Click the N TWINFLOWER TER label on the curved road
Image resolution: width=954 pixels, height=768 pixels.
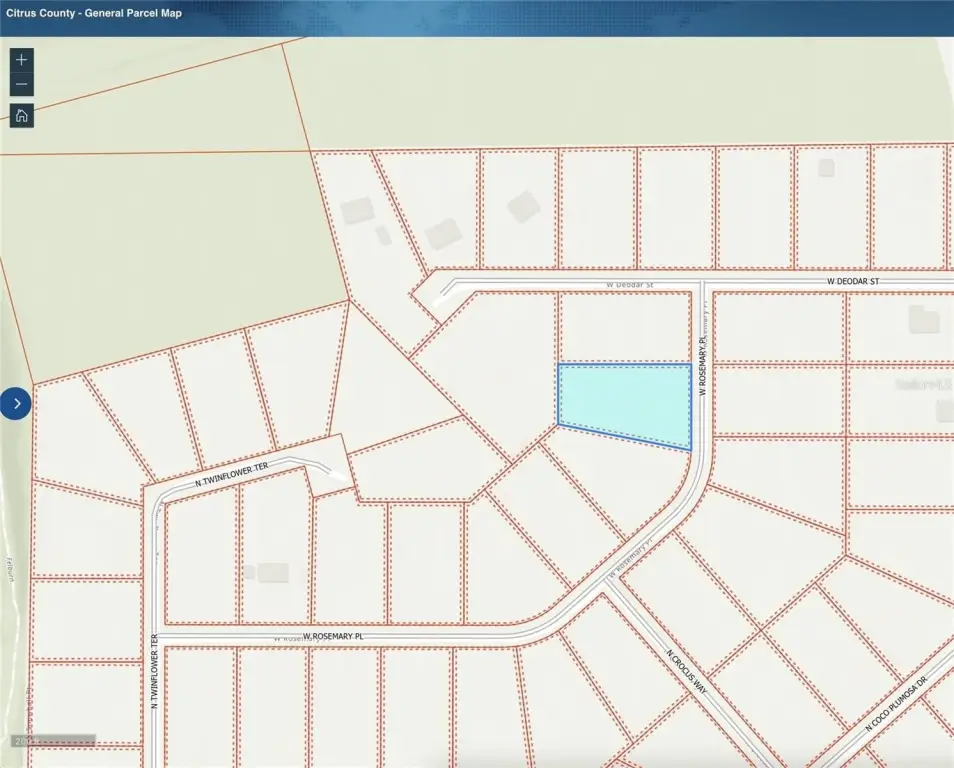click(232, 474)
